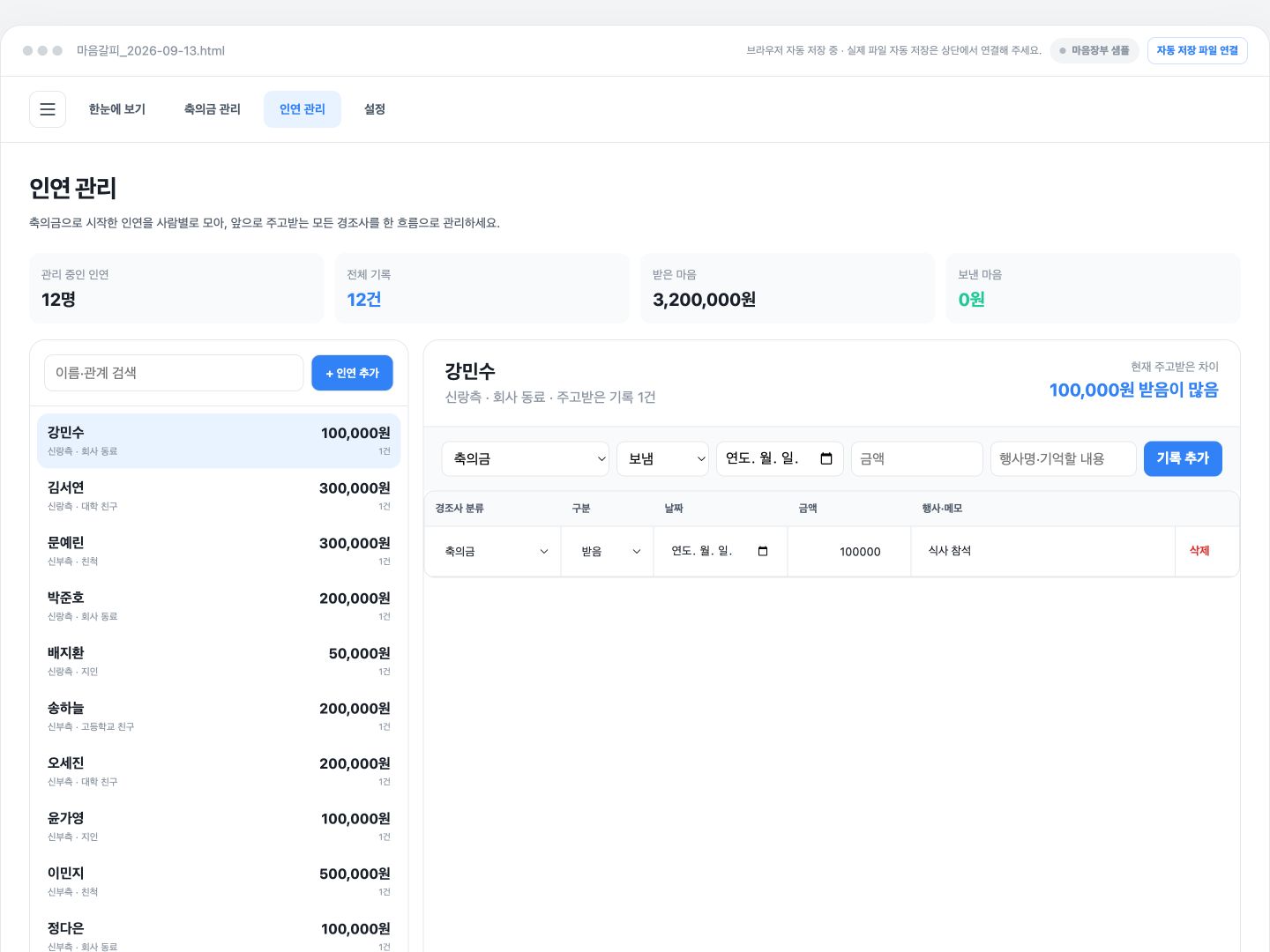Click the 인연 관리 page heading
Screen dimensions: 1270x952
[x=73, y=188]
